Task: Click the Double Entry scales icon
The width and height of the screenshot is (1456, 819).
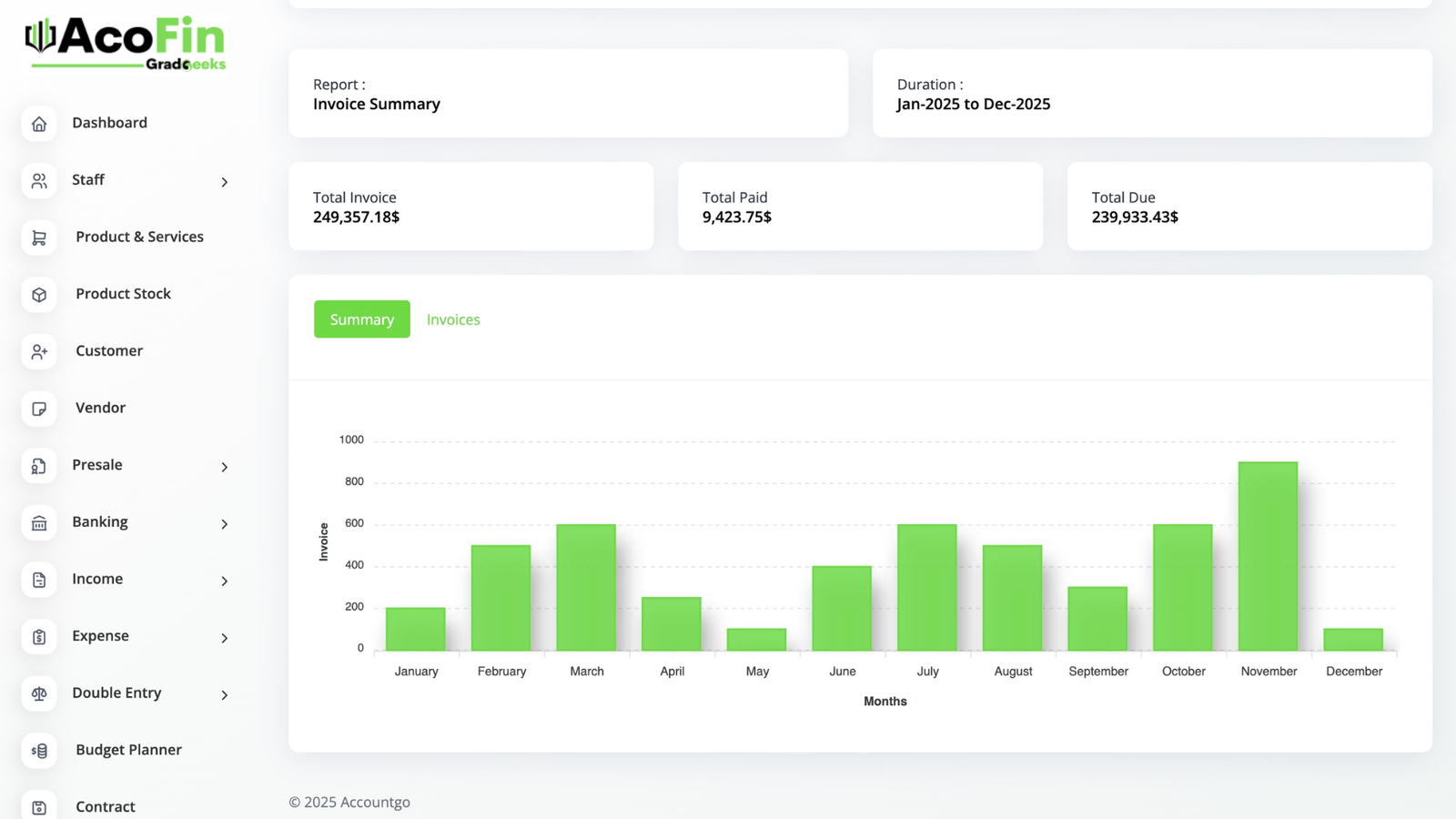Action: [x=39, y=693]
